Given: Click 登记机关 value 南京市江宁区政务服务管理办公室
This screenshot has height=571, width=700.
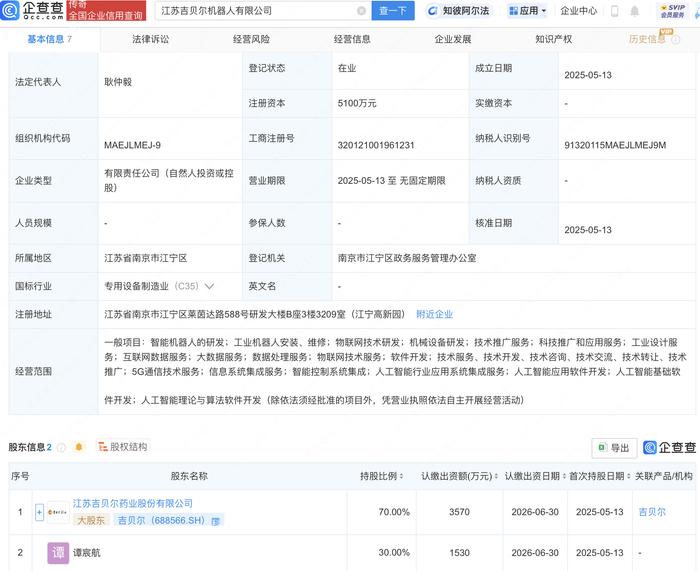Looking at the screenshot, I should [407, 258].
